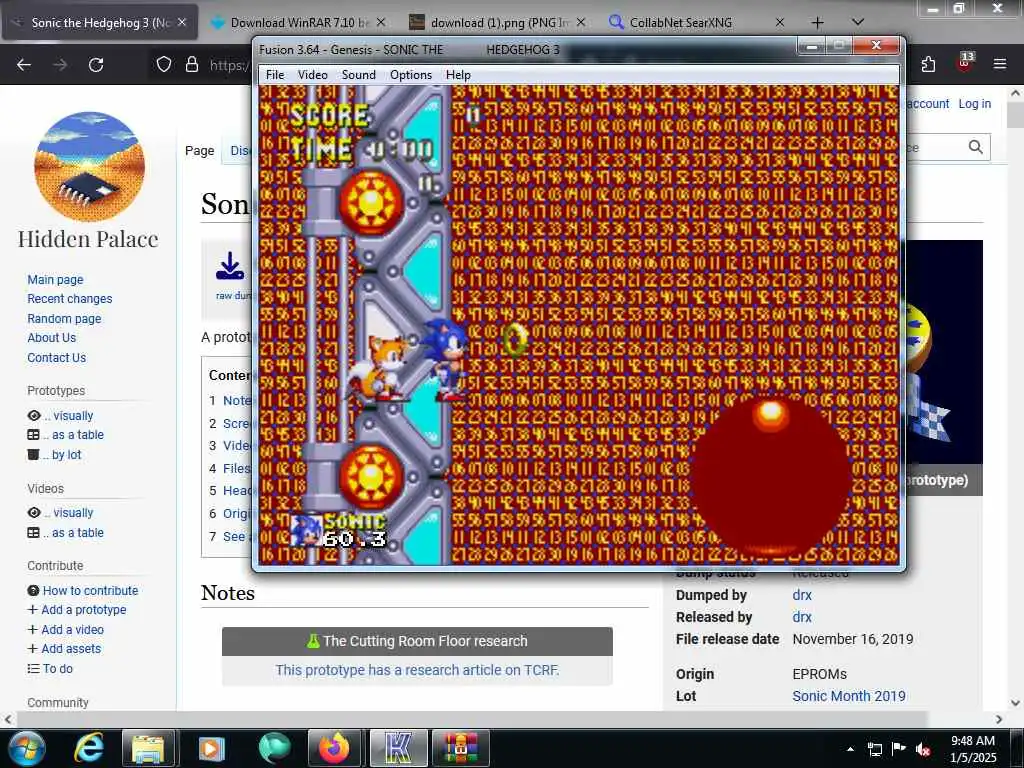Click the volume speaker tray icon
This screenshot has height=768, width=1024.
[x=923, y=749]
